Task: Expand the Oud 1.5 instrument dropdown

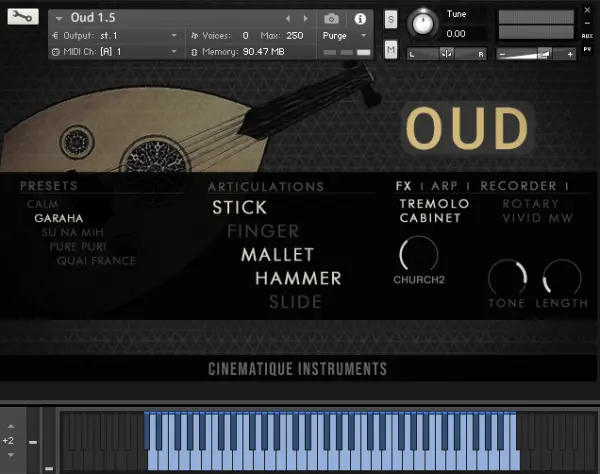Action: [x=59, y=18]
